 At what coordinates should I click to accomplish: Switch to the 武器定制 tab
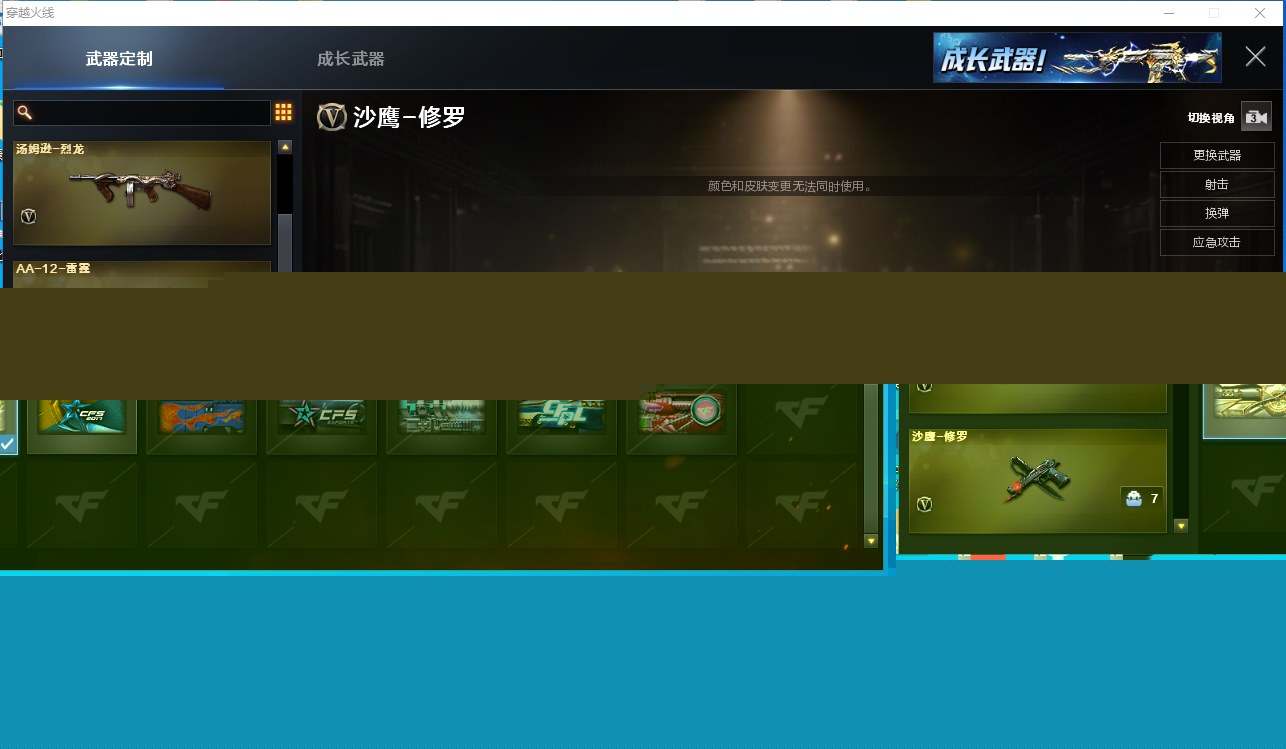[x=119, y=59]
